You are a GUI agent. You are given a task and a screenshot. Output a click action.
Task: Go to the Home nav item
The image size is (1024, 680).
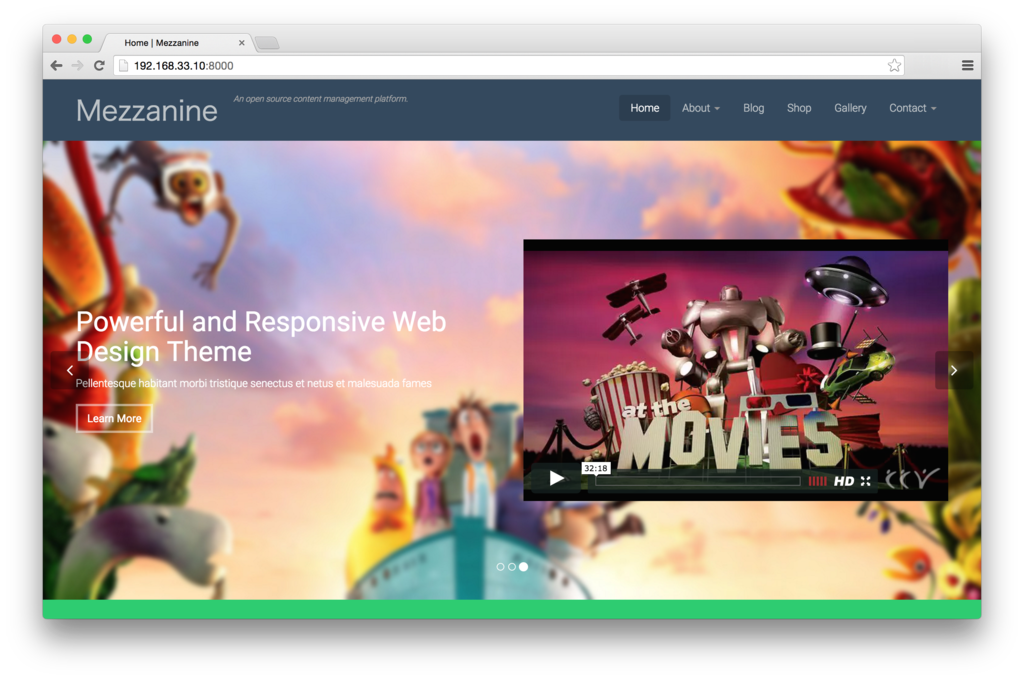pos(645,108)
